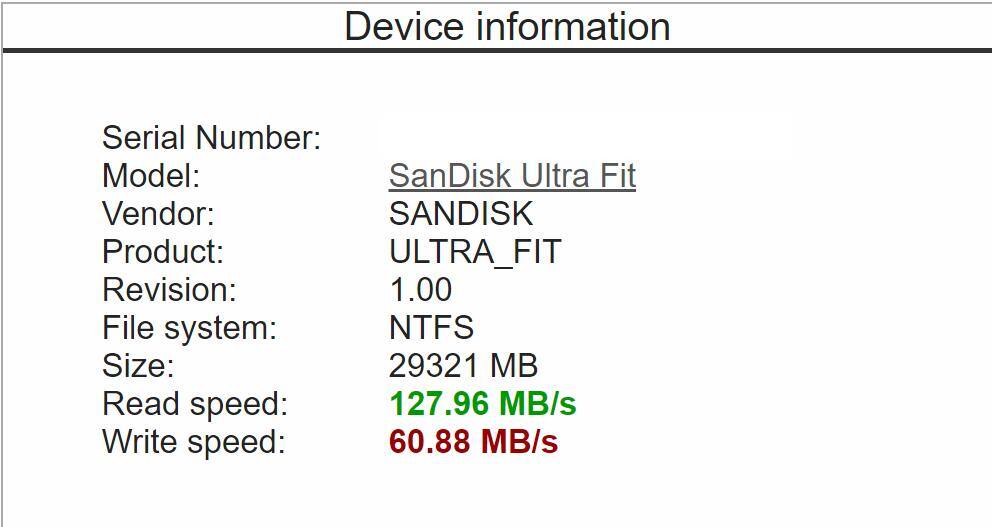Click the Size label

(x=138, y=366)
